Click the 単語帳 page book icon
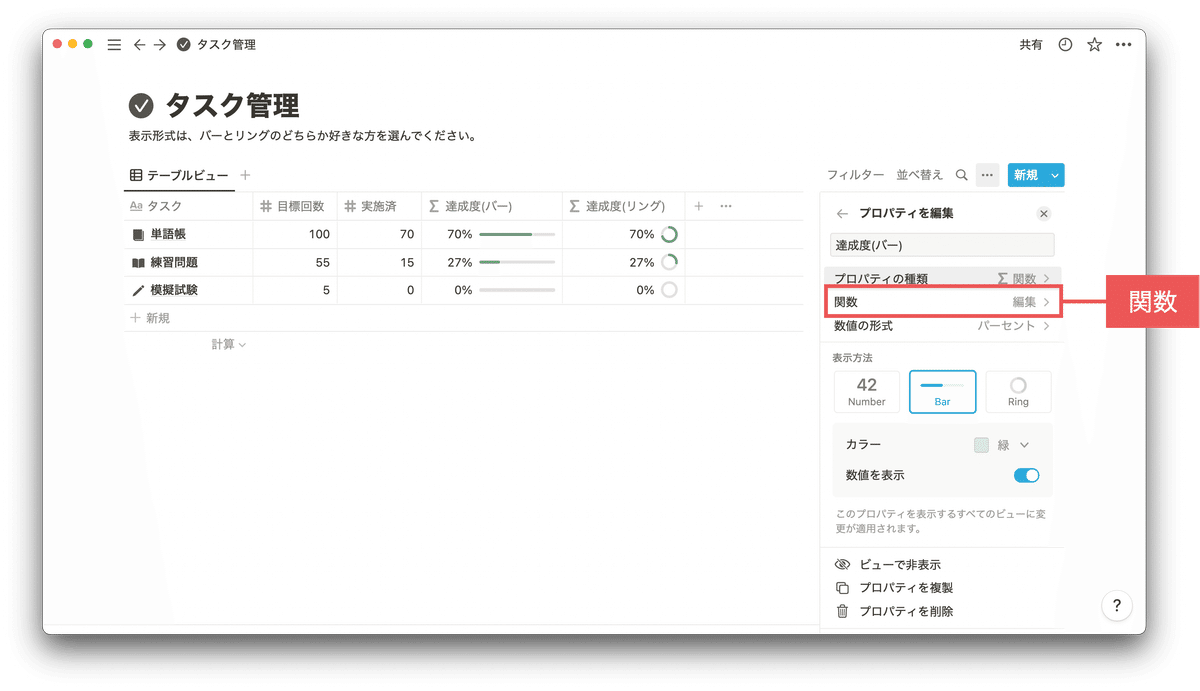Screen dimensions: 1200x691 tap(138, 235)
